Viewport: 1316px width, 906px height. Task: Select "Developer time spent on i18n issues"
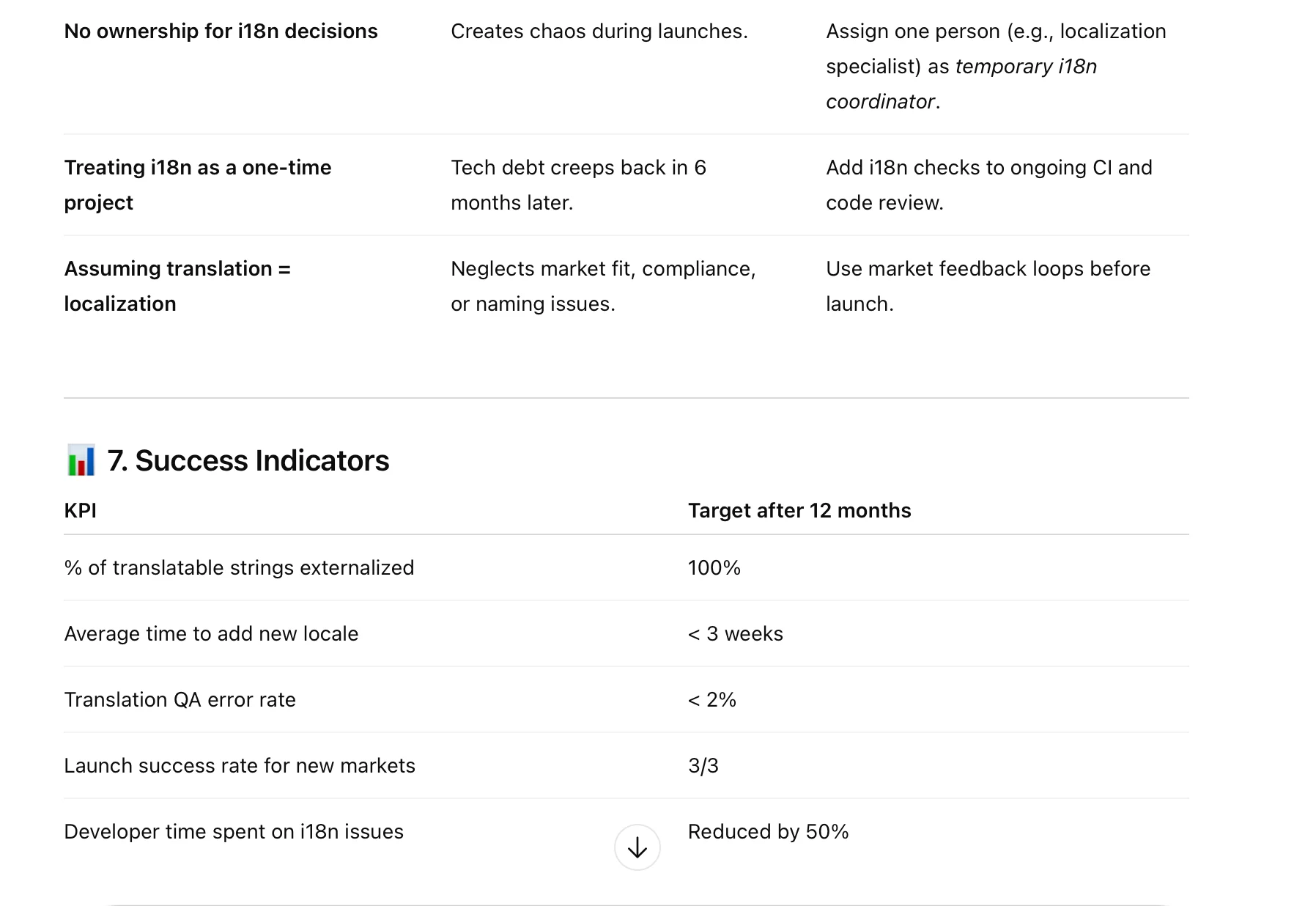(x=233, y=831)
